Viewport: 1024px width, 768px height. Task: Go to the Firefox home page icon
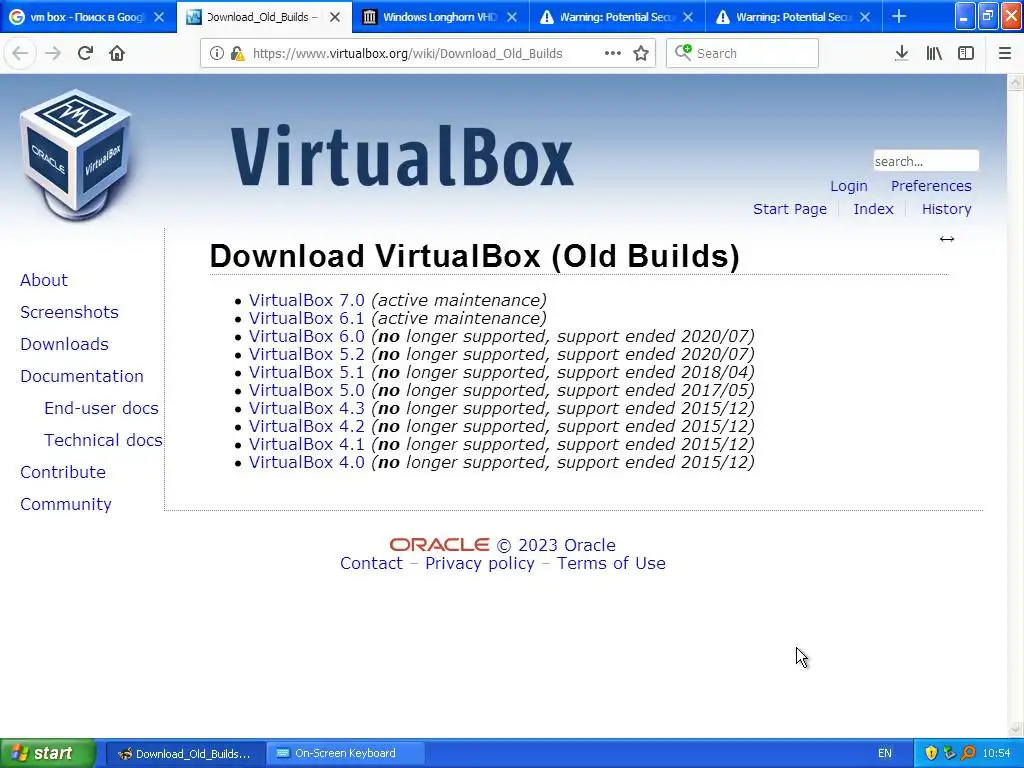(117, 53)
